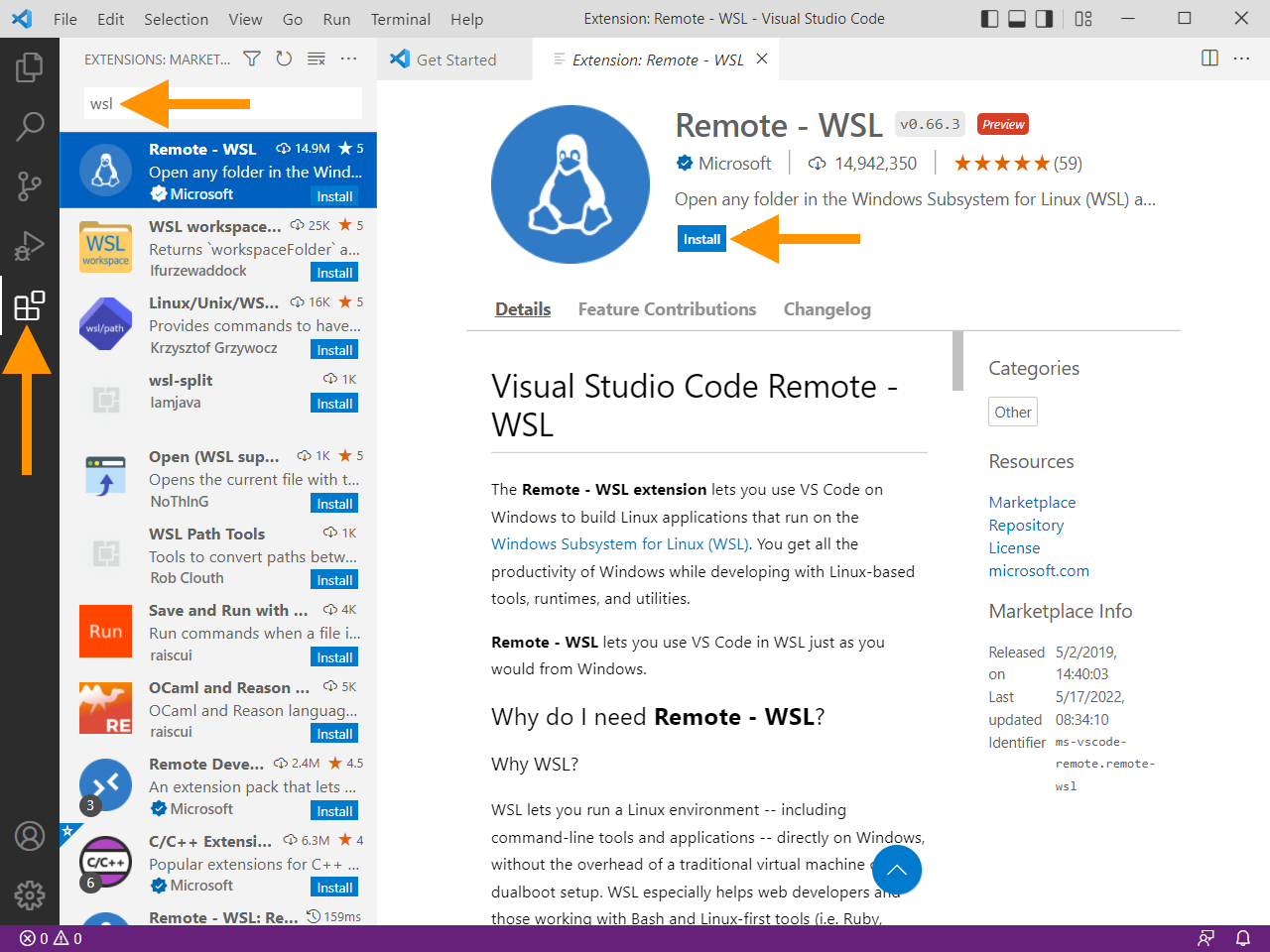Install the Remote Development extension pack
Viewport: 1270px width, 952px height.
click(x=334, y=811)
